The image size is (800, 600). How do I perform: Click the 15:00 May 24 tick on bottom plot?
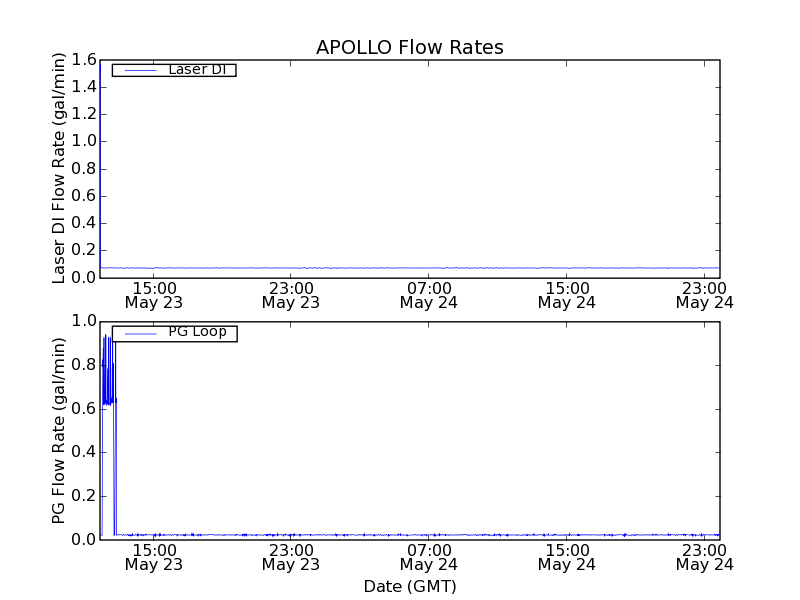point(566,556)
